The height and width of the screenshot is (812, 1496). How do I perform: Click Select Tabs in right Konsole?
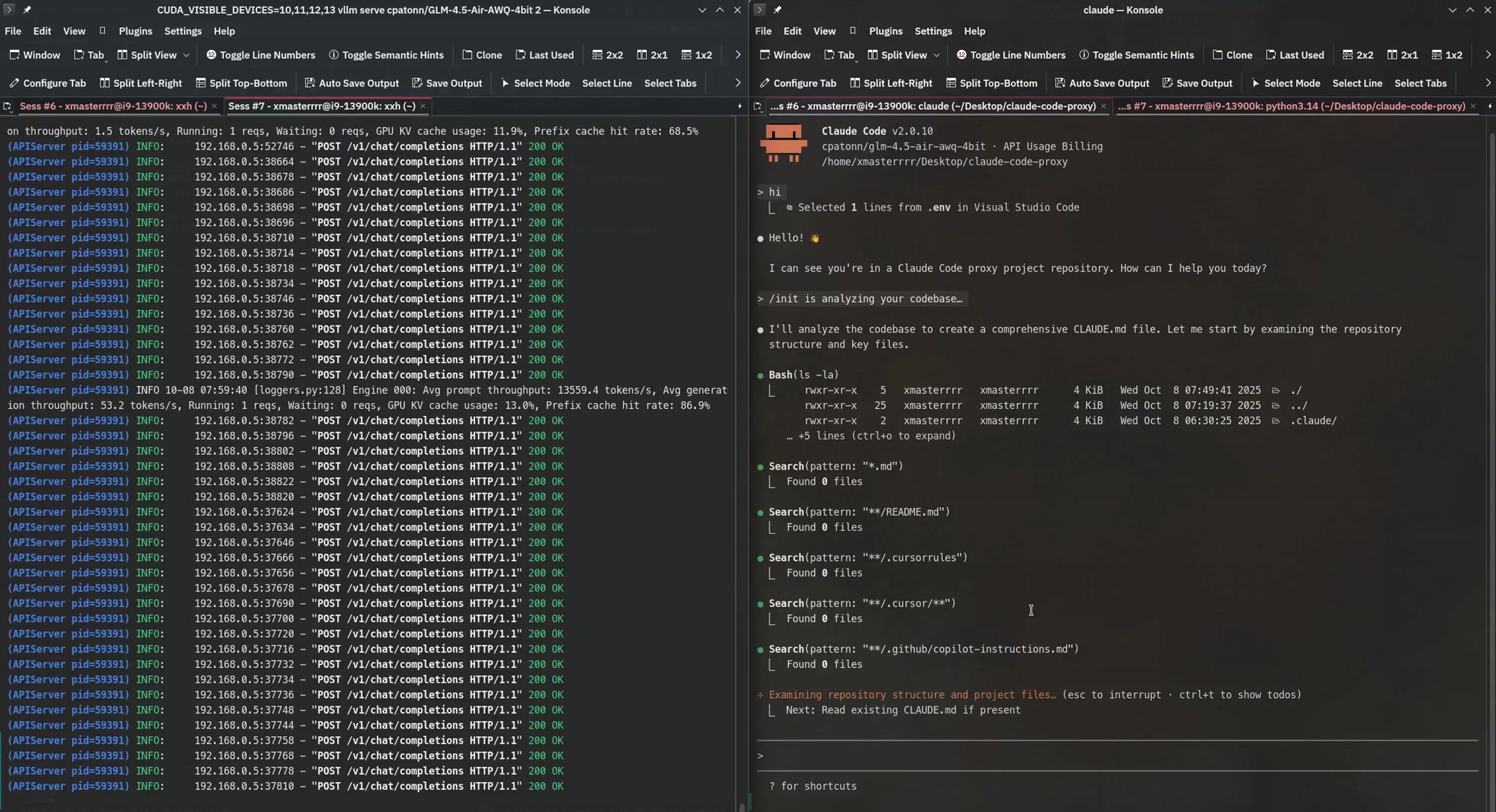pos(1420,83)
